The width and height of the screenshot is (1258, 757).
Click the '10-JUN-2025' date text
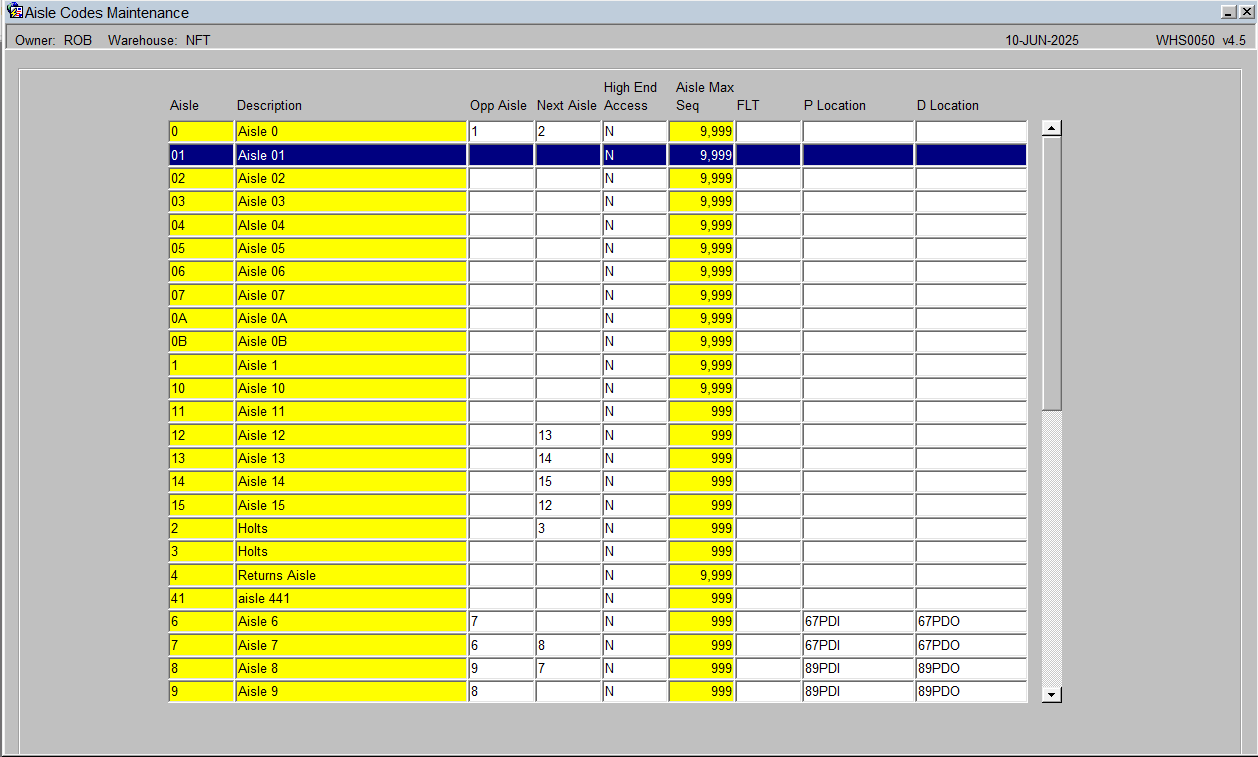pos(1042,41)
